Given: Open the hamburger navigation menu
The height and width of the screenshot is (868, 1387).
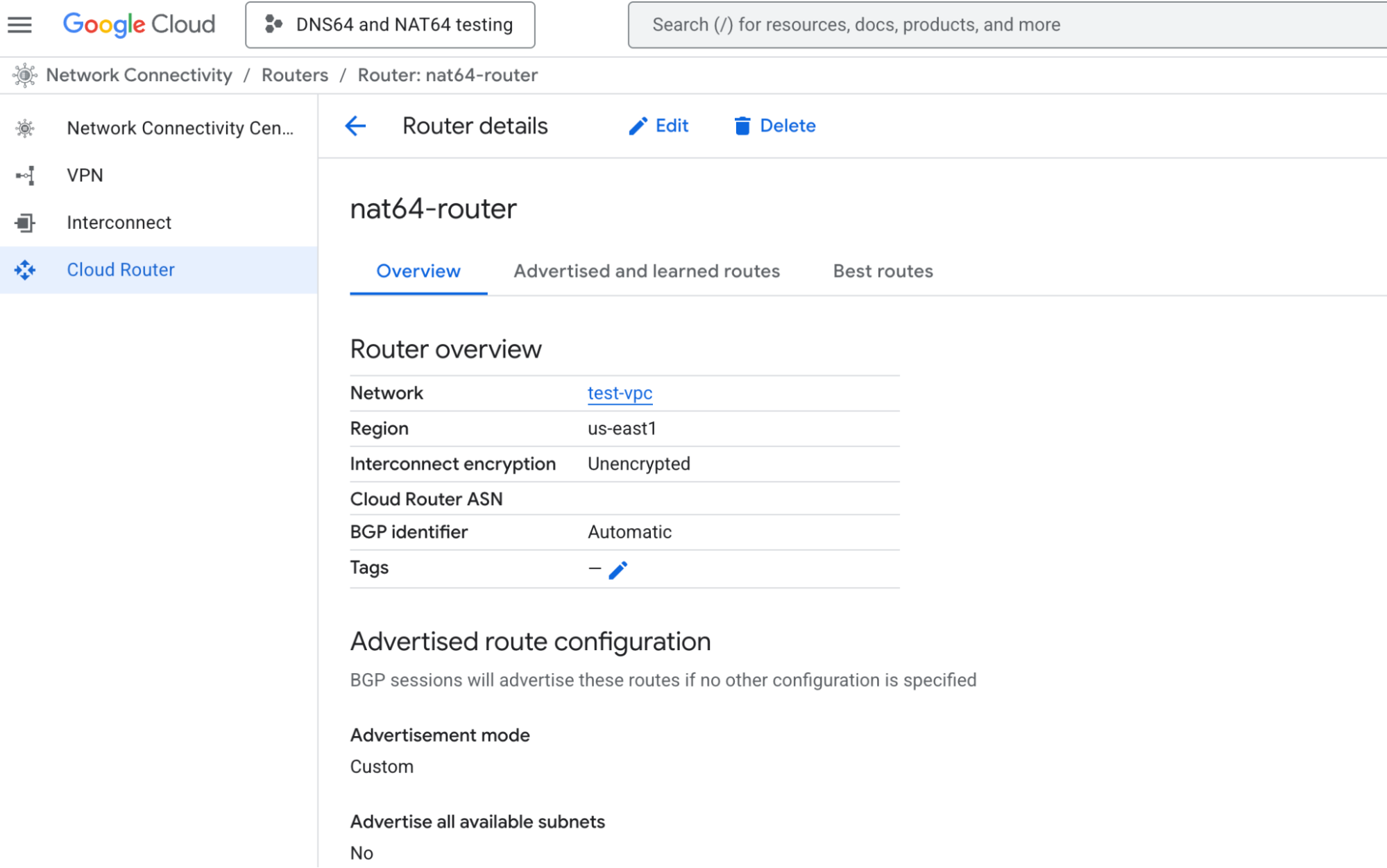Looking at the screenshot, I should [19, 25].
